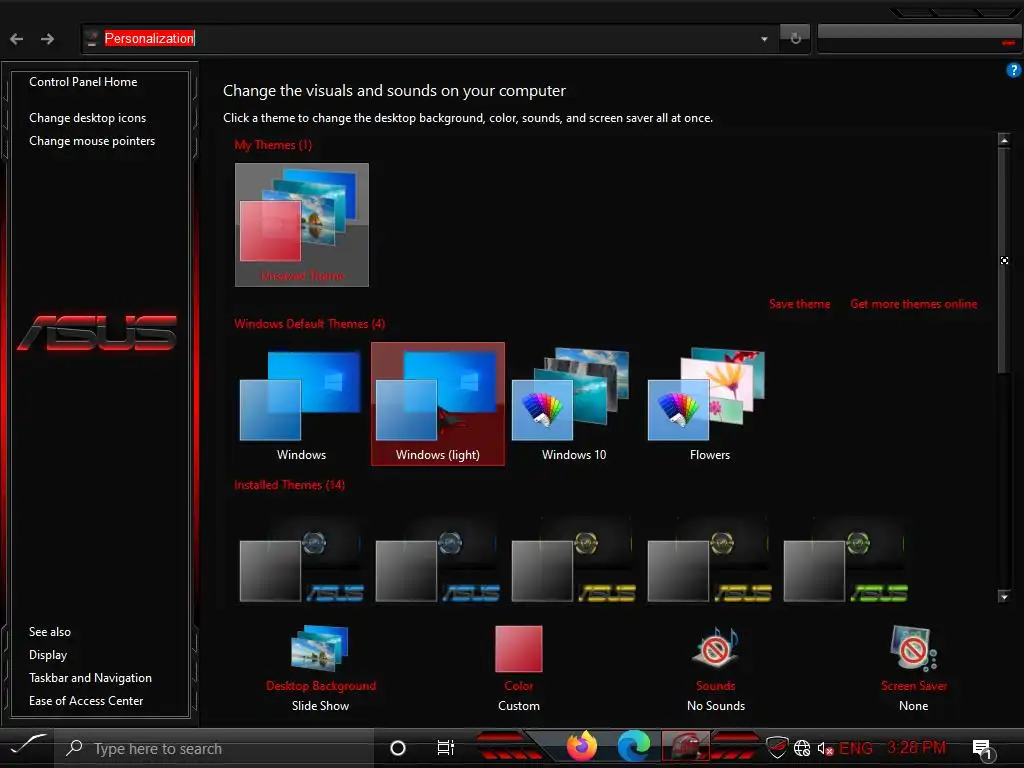Click Get more themes online
This screenshot has height=768, width=1024.
point(914,304)
